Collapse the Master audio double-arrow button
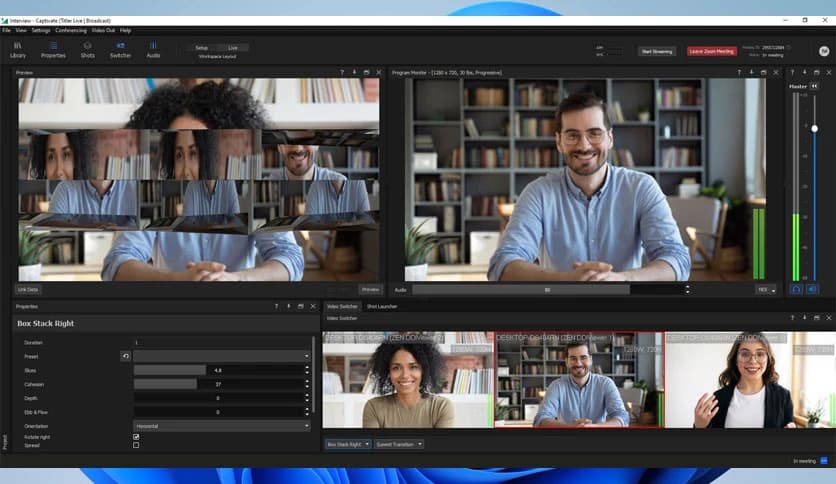The height and width of the screenshot is (484, 836). pos(814,86)
